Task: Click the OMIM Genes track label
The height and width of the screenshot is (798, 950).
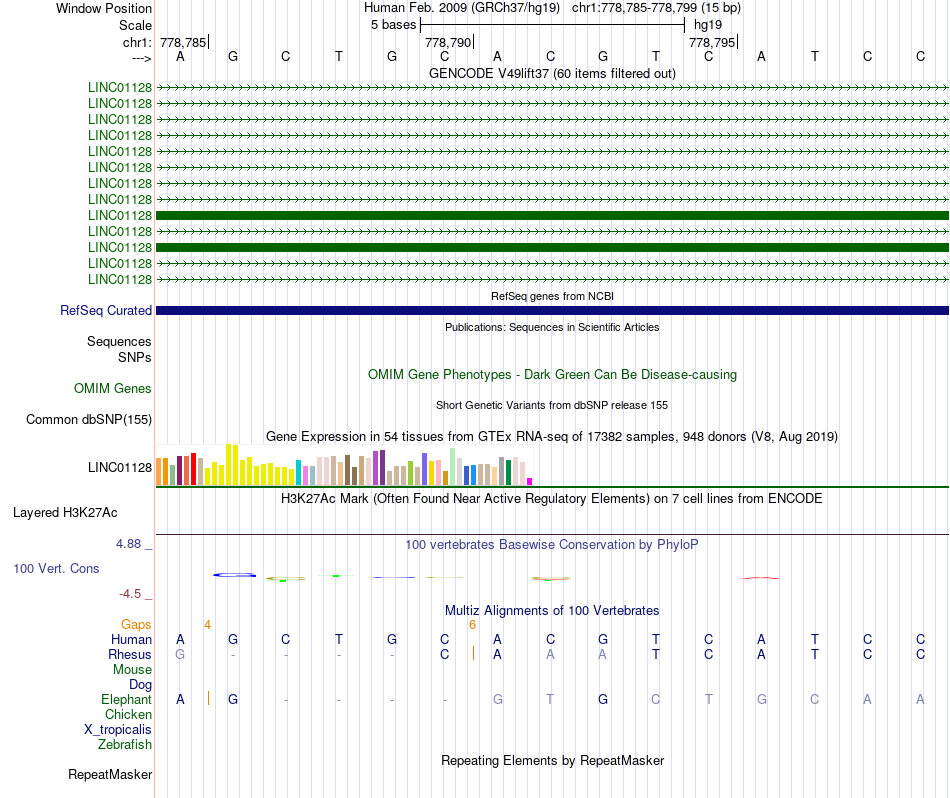Action: (x=113, y=388)
